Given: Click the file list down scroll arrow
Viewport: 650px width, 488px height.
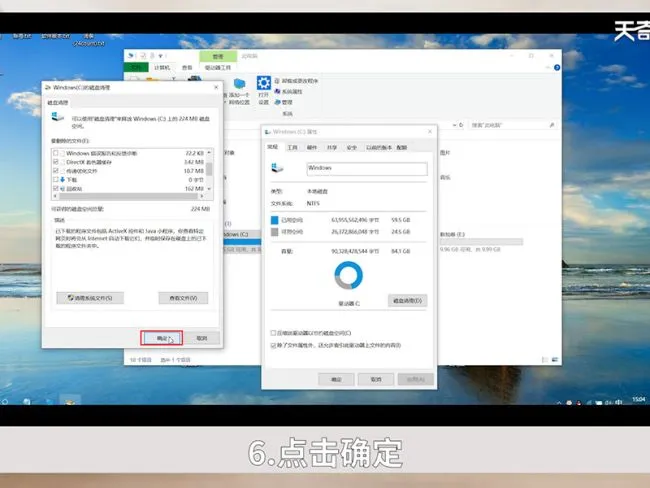Looking at the screenshot, I should coord(209,189).
